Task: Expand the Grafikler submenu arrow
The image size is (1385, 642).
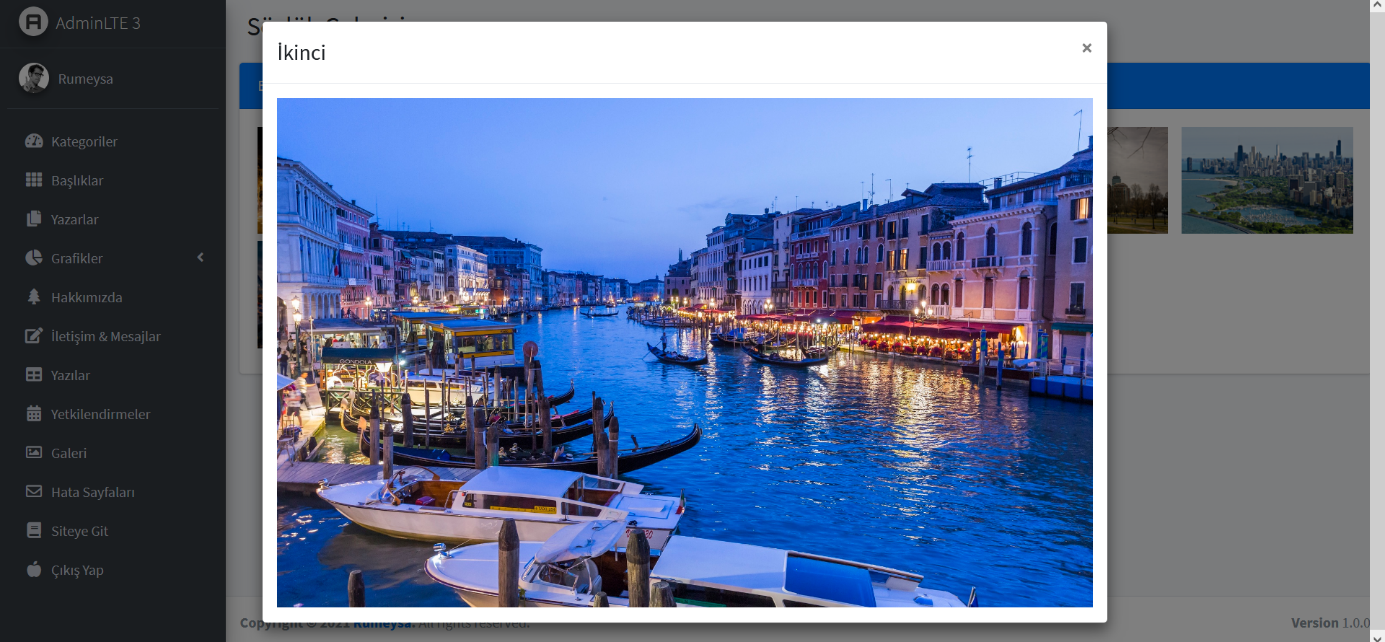Action: coord(200,258)
